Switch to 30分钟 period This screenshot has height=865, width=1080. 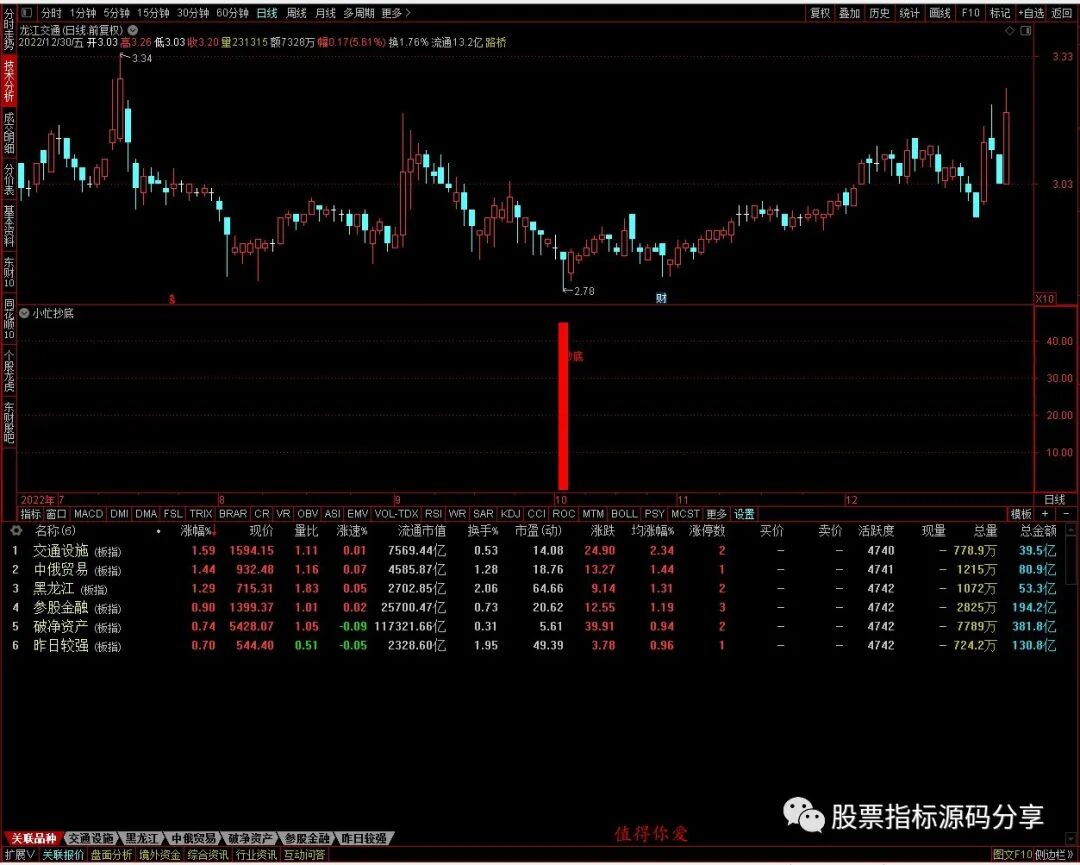[x=193, y=12]
